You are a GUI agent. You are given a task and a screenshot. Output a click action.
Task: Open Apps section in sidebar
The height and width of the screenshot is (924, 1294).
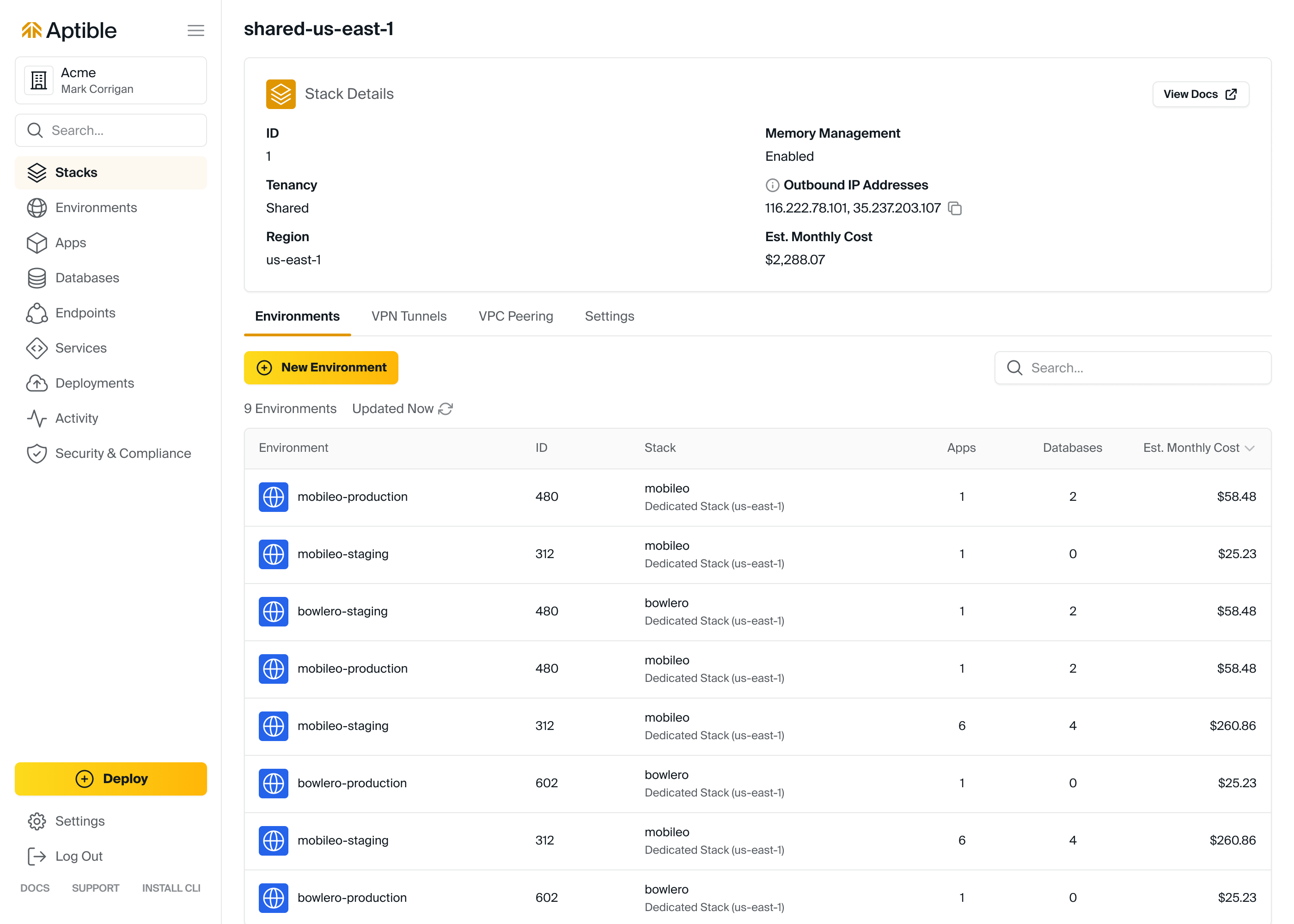coord(111,243)
